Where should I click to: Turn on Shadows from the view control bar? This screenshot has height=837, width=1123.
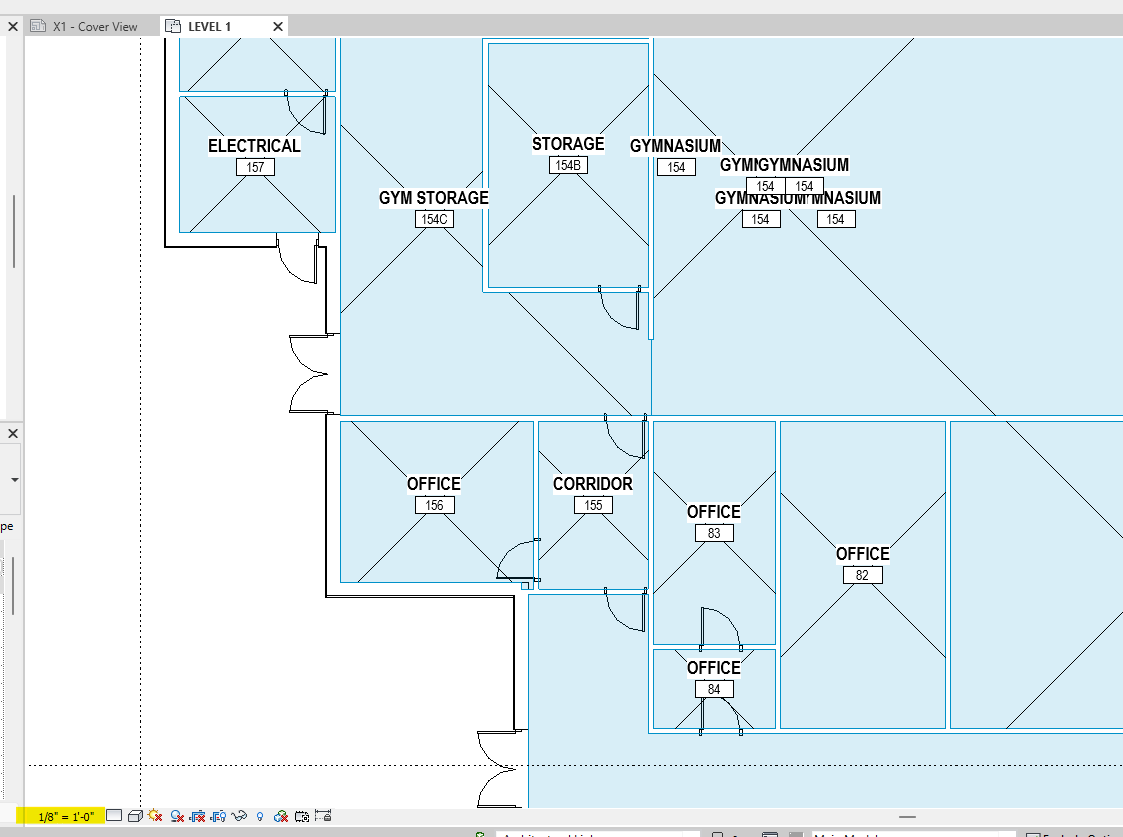177,816
